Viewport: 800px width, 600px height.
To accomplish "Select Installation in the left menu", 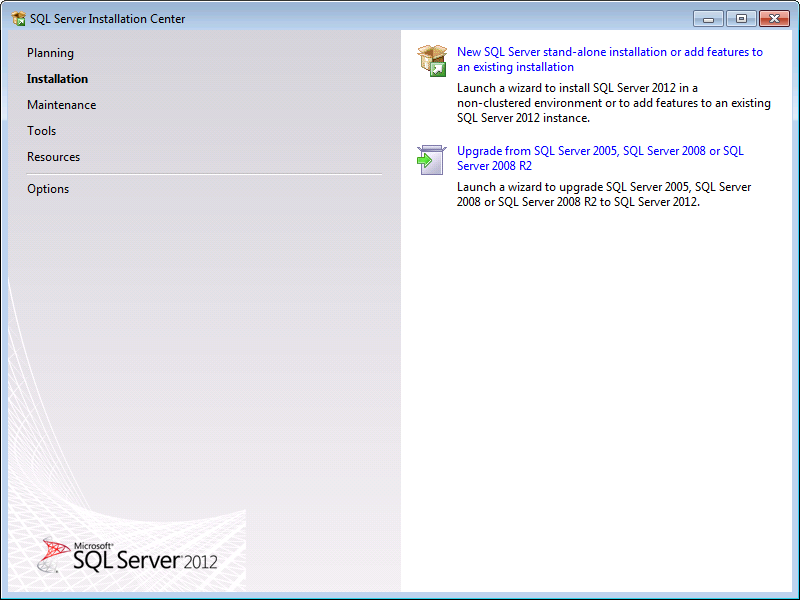I will pyautogui.click(x=57, y=79).
